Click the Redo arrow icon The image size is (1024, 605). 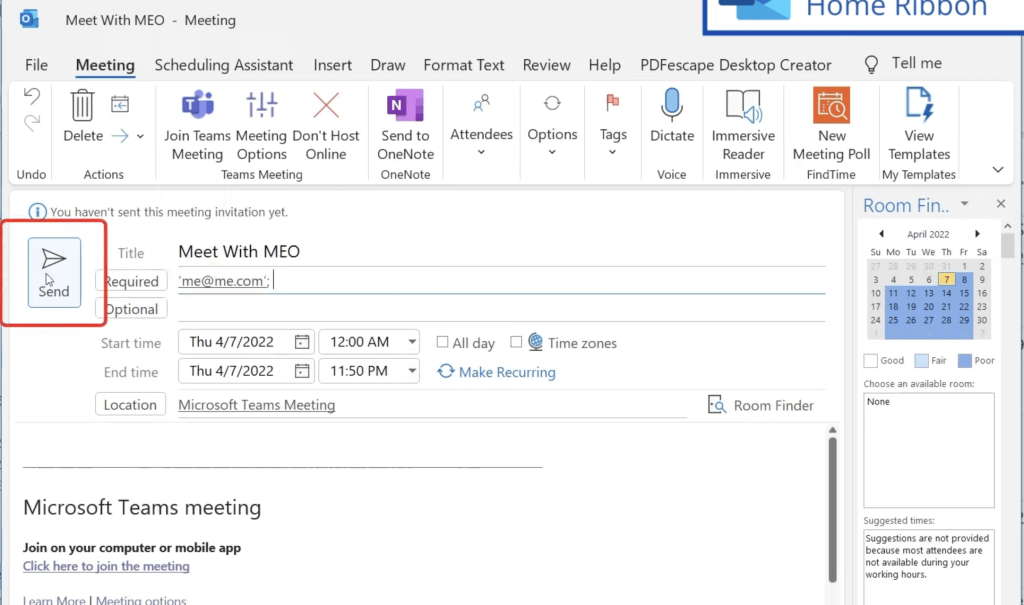(x=31, y=123)
